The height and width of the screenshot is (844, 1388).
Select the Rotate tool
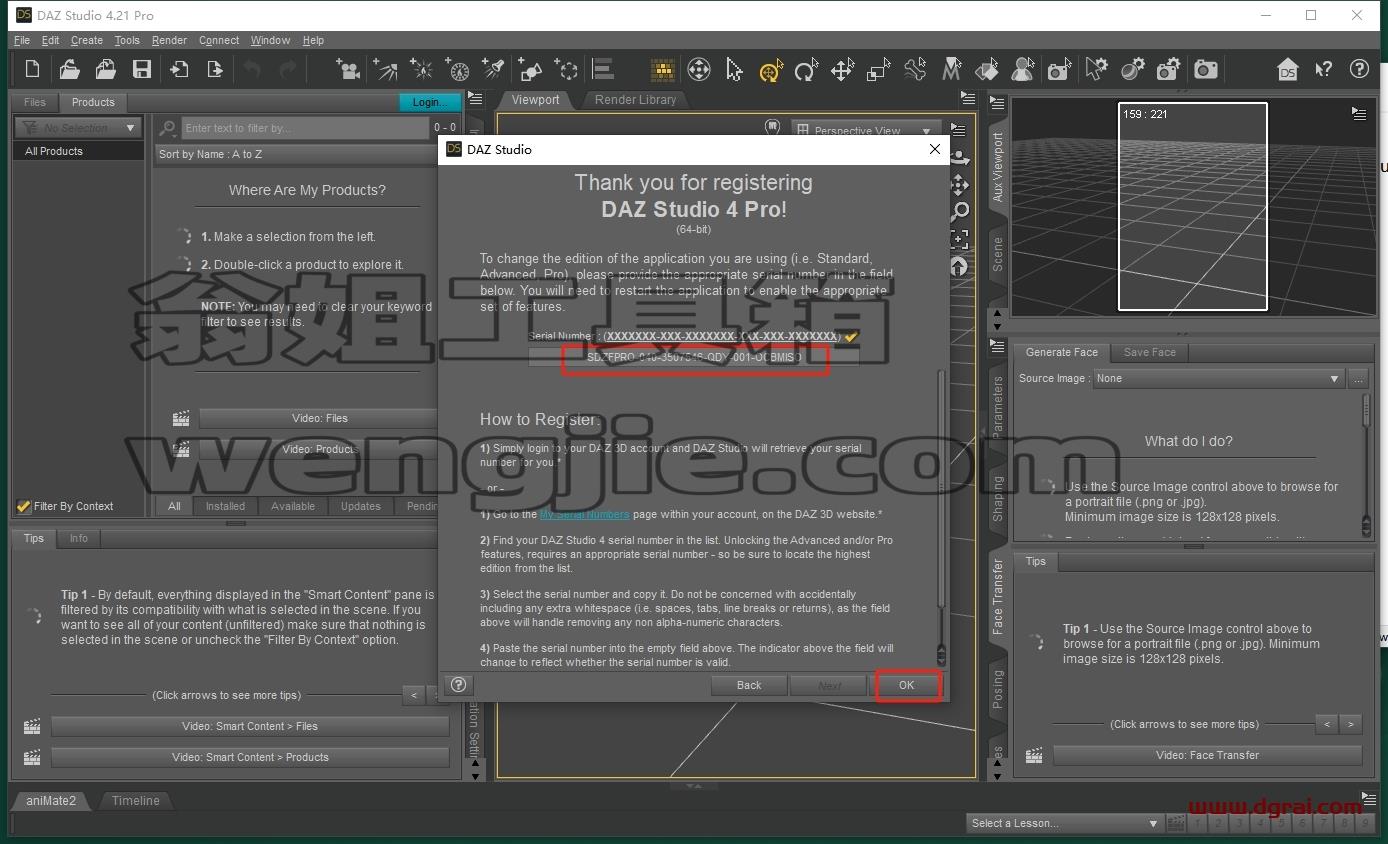tap(806, 69)
